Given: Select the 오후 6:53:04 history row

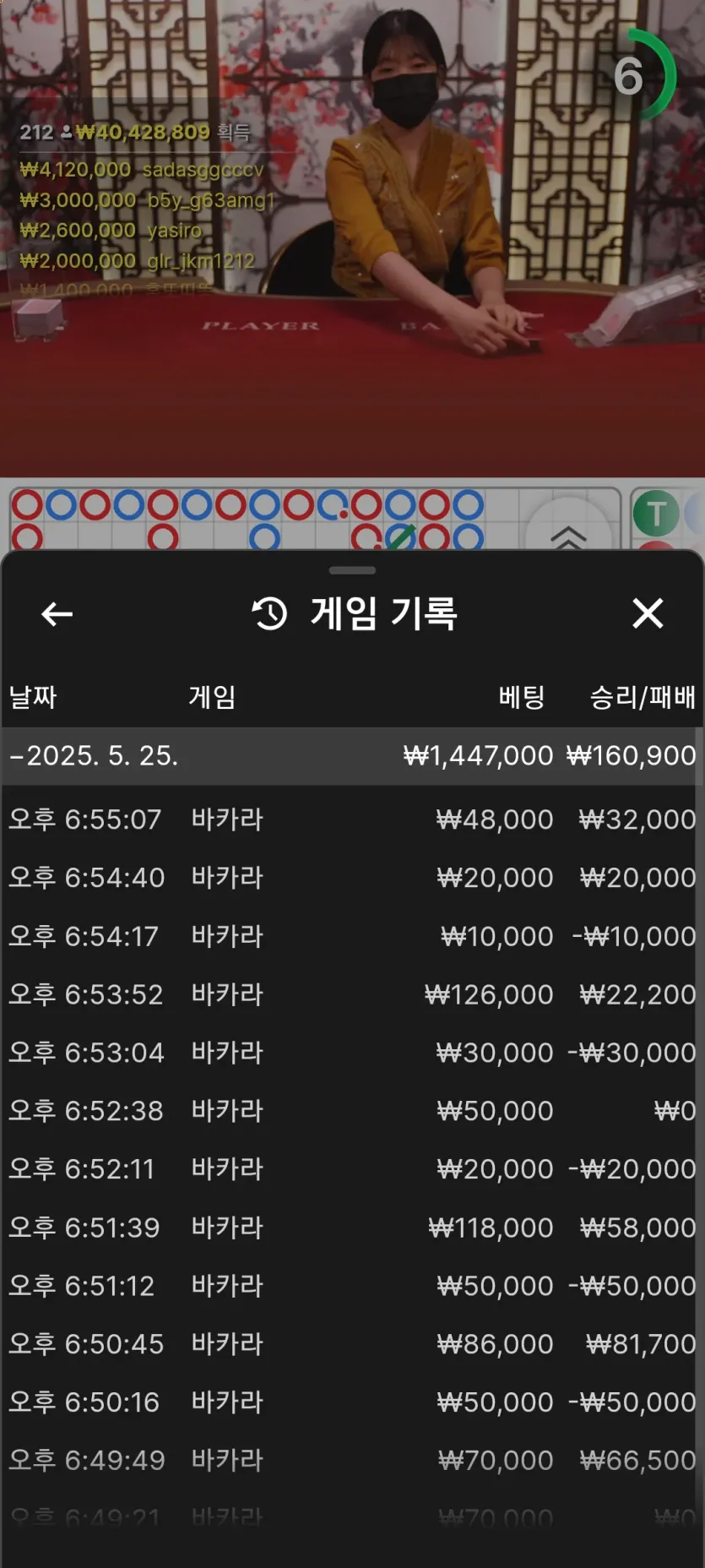Looking at the screenshot, I should tap(352, 1053).
